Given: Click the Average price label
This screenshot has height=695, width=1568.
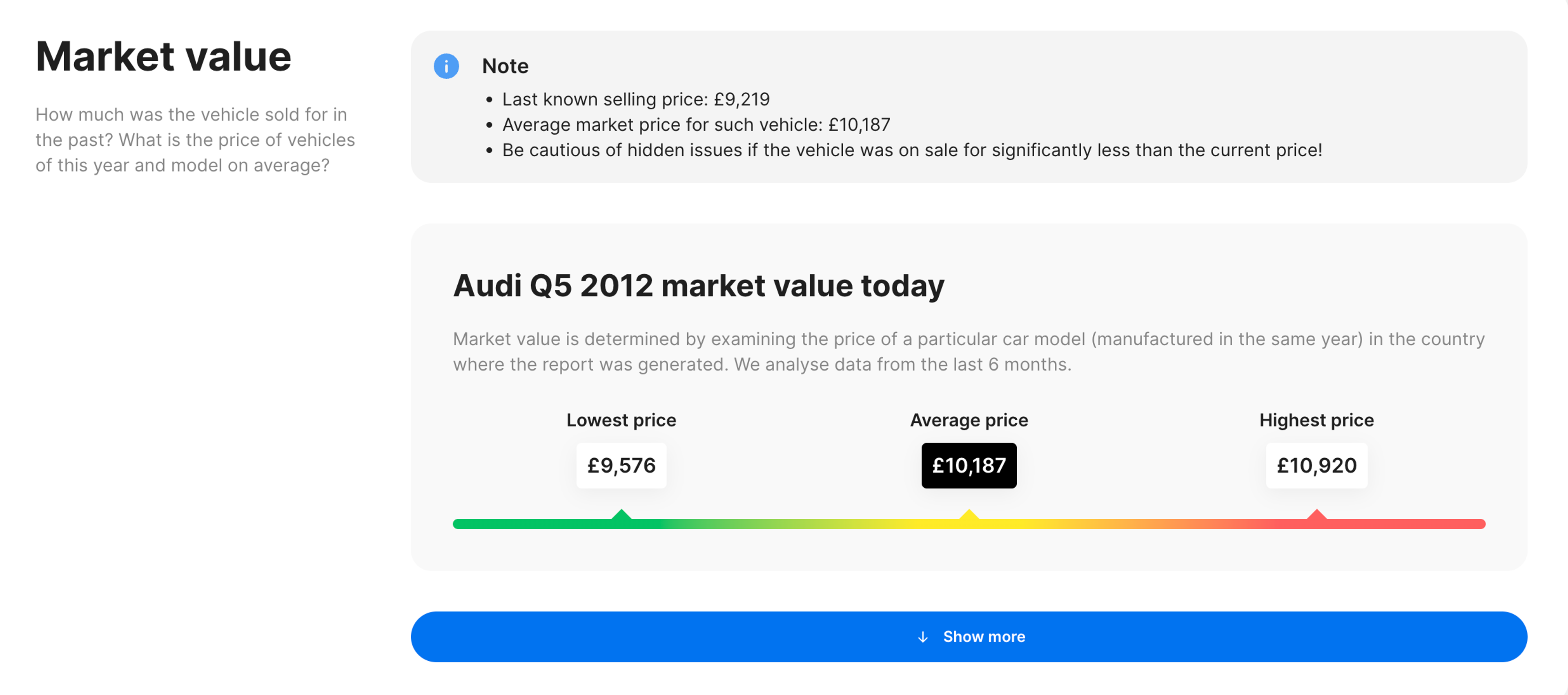Looking at the screenshot, I should tap(969, 420).
